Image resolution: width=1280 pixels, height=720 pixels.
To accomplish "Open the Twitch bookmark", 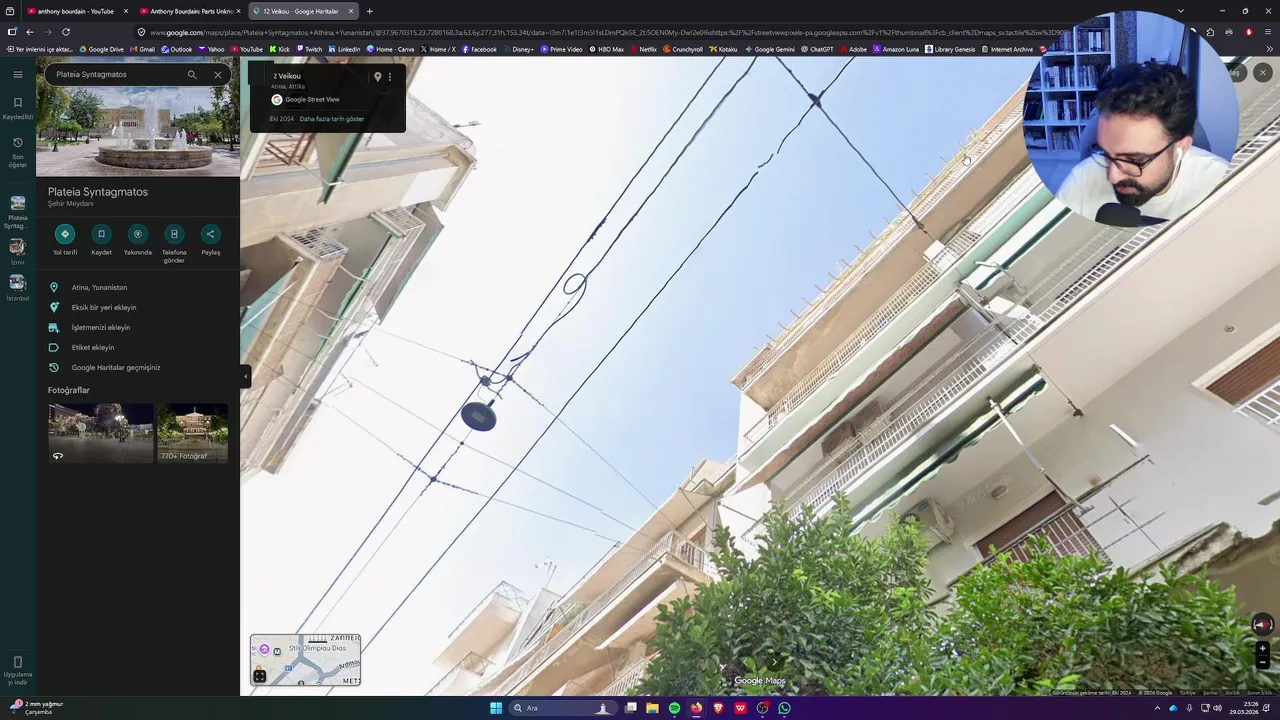I will tap(309, 49).
